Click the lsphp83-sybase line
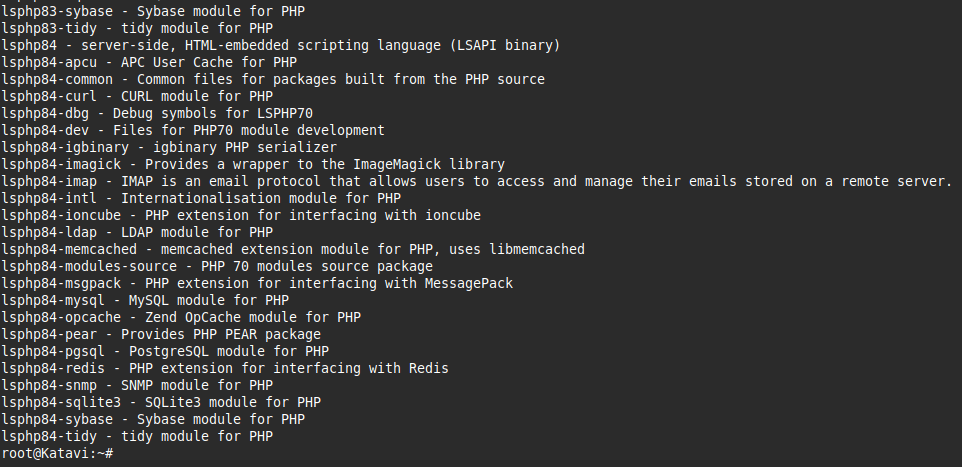 (x=153, y=11)
